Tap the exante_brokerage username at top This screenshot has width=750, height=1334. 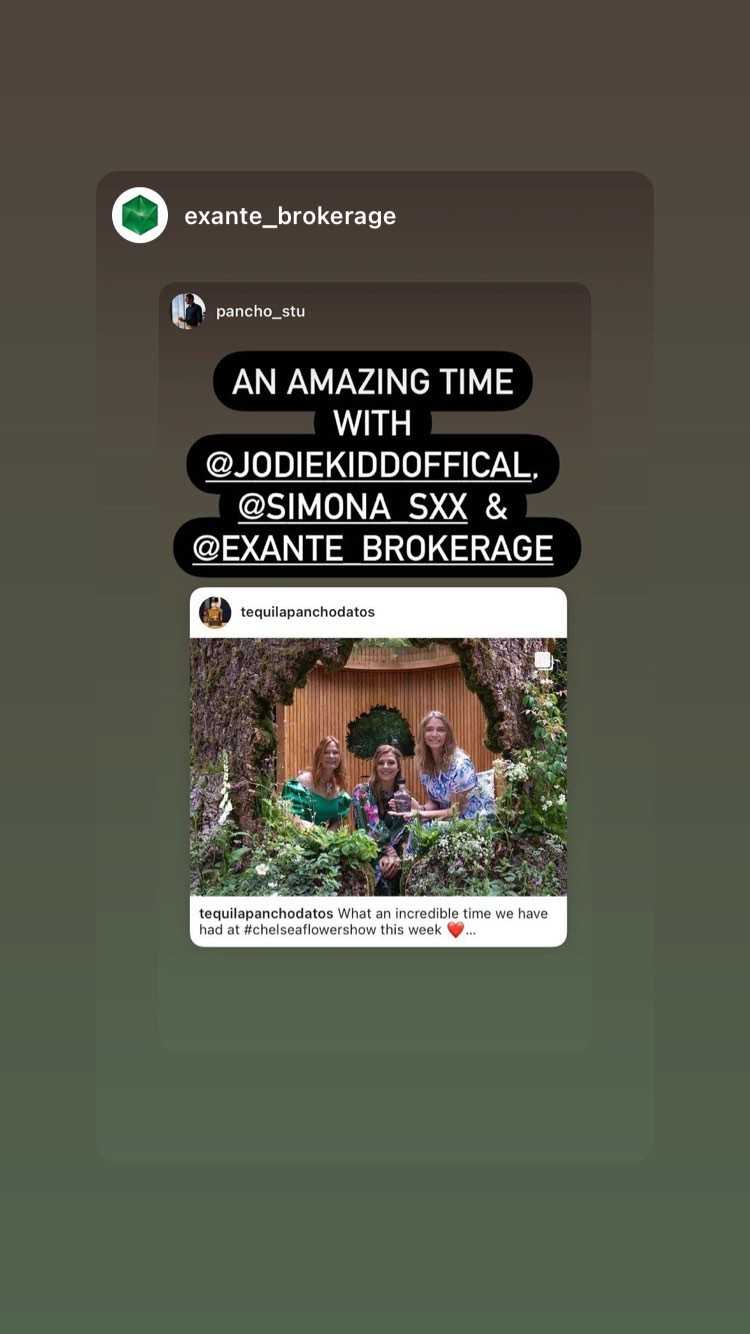(x=290, y=216)
